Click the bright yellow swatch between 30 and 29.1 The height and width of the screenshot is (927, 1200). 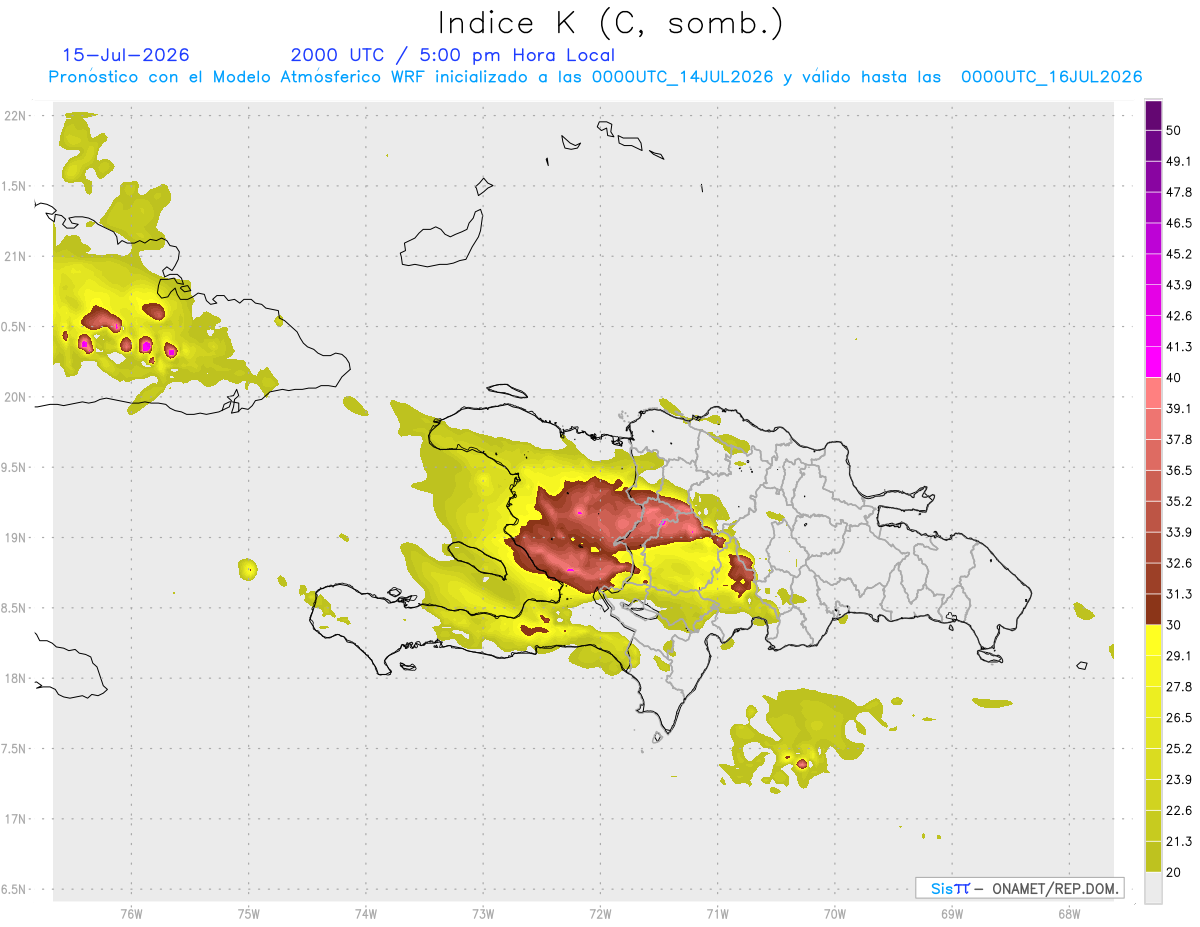point(1153,641)
